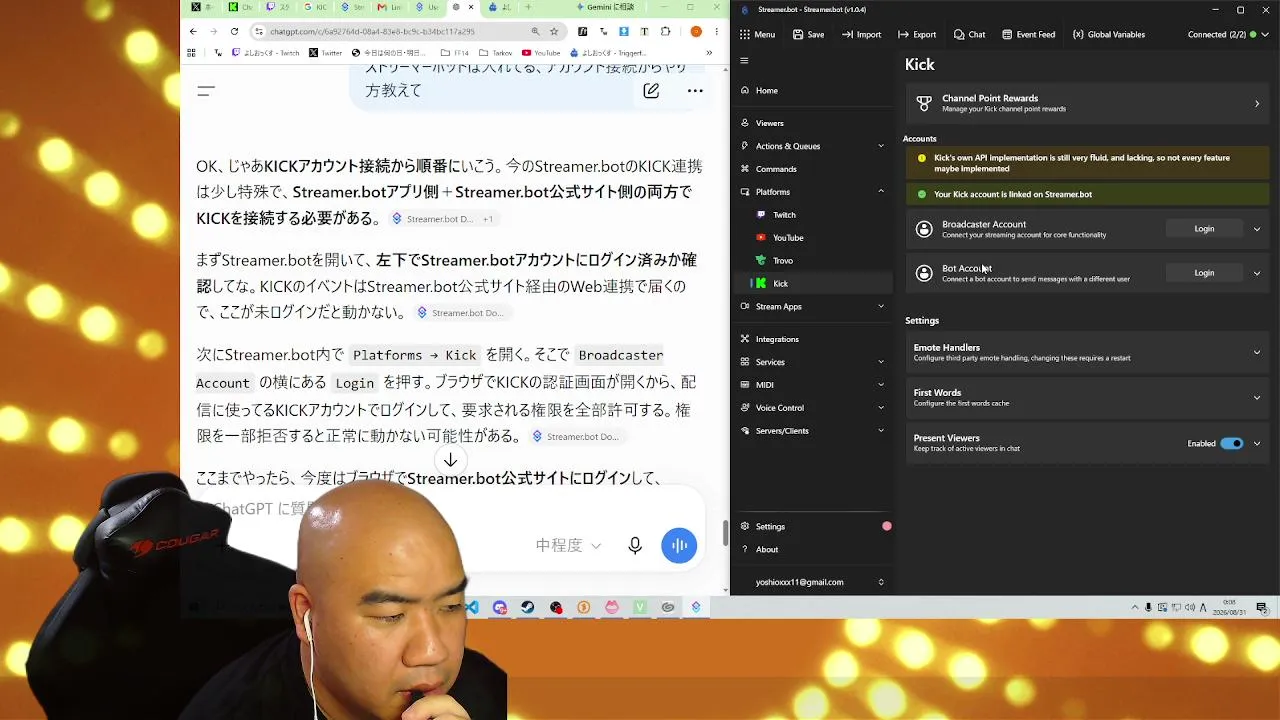Open the About page in Streamer.bot

[812, 549]
